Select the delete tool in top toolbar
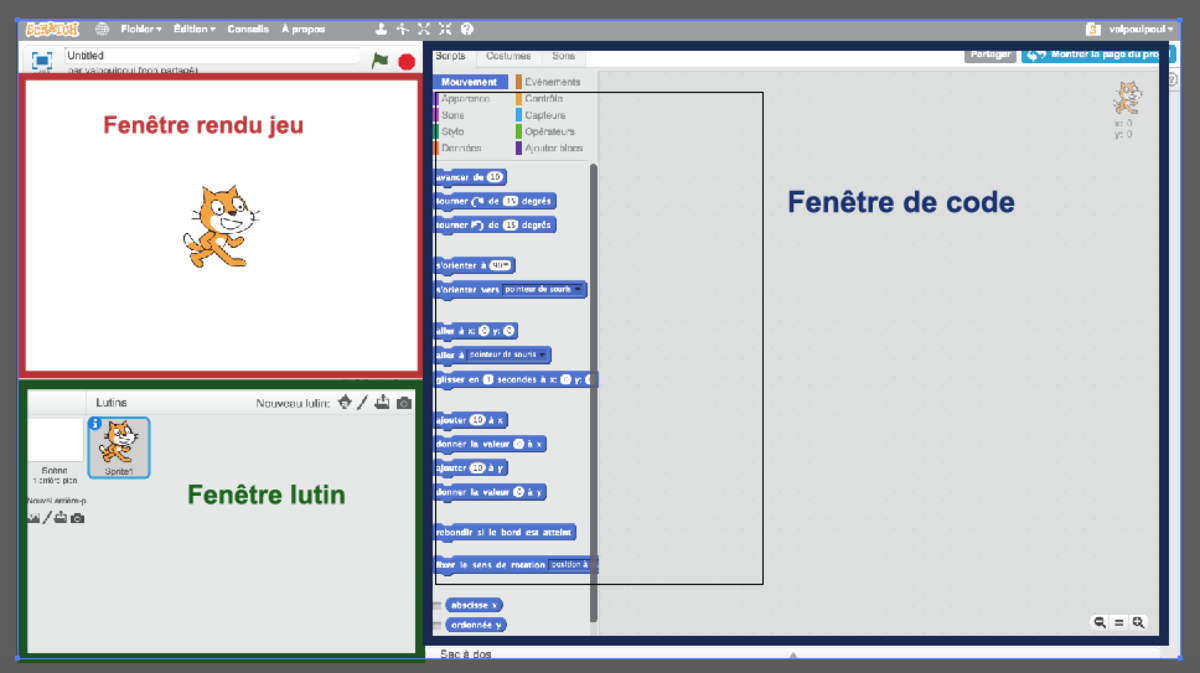 coord(402,29)
